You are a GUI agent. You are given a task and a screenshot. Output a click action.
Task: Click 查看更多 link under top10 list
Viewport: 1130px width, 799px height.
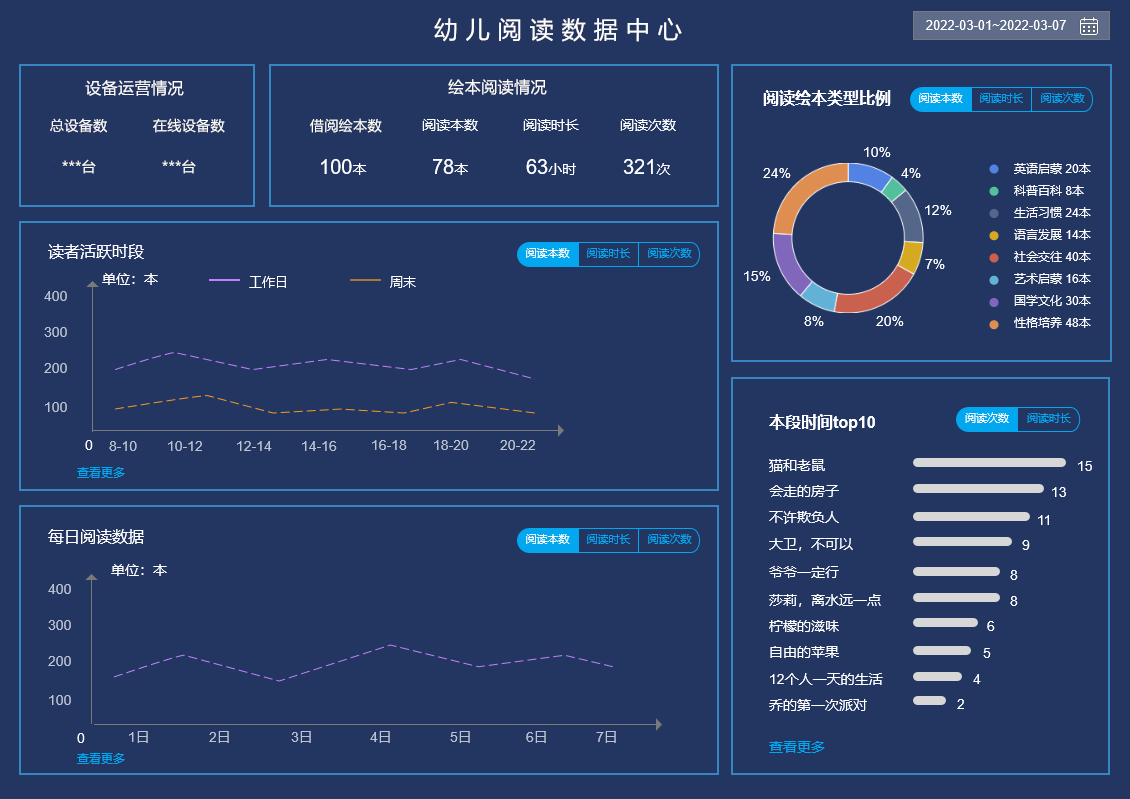(797, 747)
